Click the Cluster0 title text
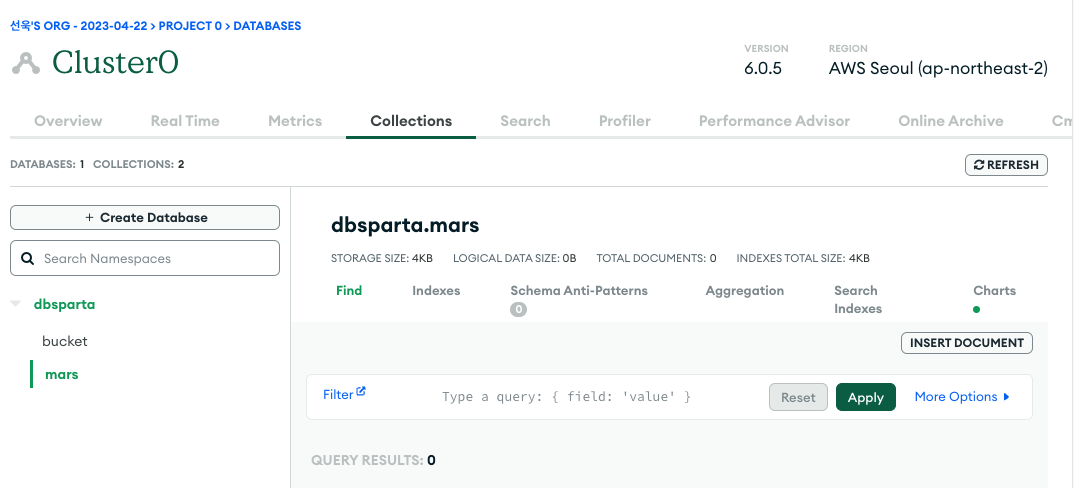Image resolution: width=1074 pixels, height=488 pixels. (x=116, y=62)
